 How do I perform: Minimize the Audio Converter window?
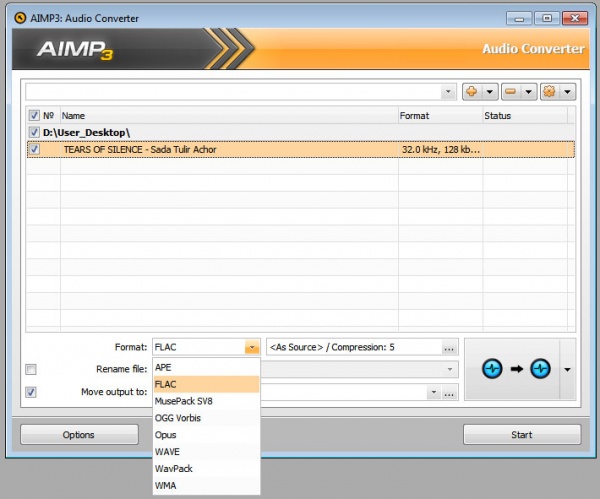(519, 18)
